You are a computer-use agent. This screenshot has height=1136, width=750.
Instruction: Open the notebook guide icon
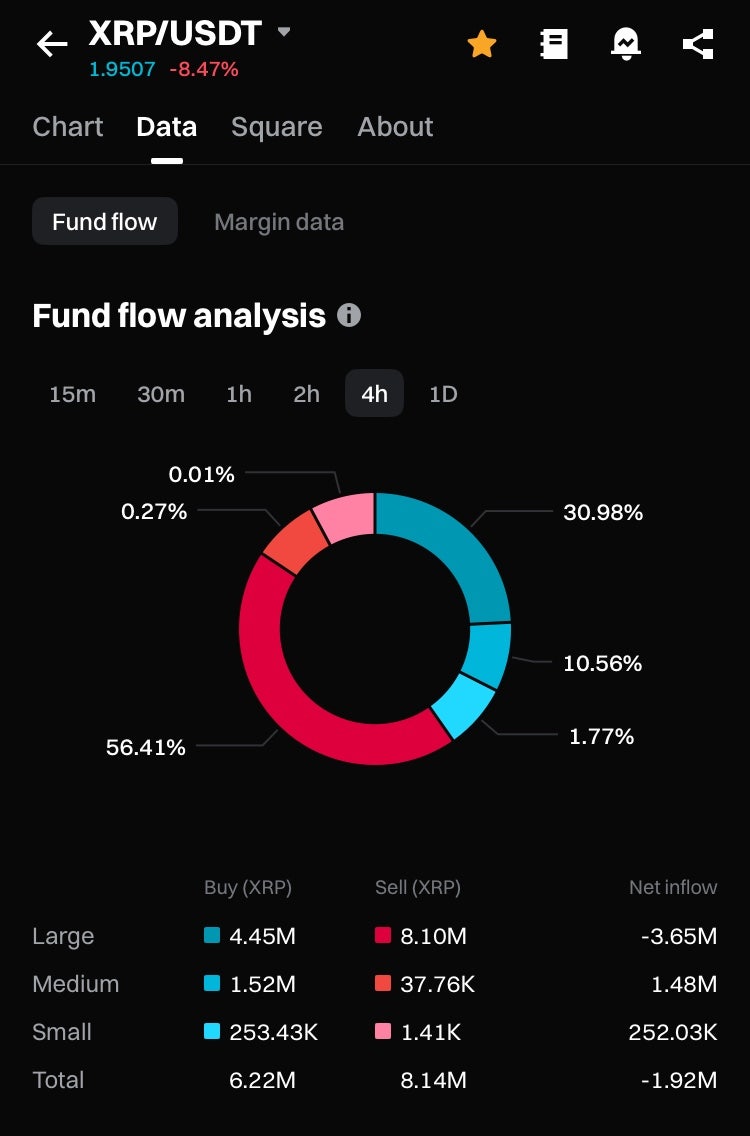554,44
